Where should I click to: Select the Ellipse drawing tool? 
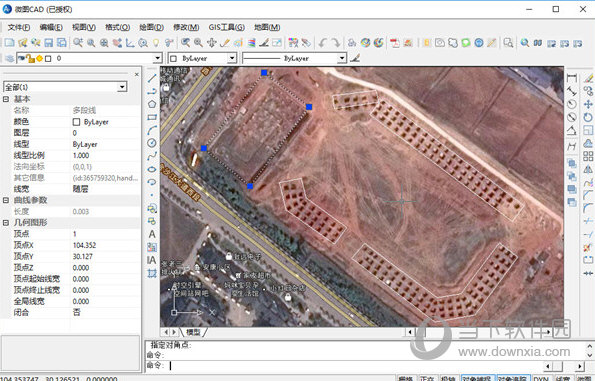(x=152, y=169)
